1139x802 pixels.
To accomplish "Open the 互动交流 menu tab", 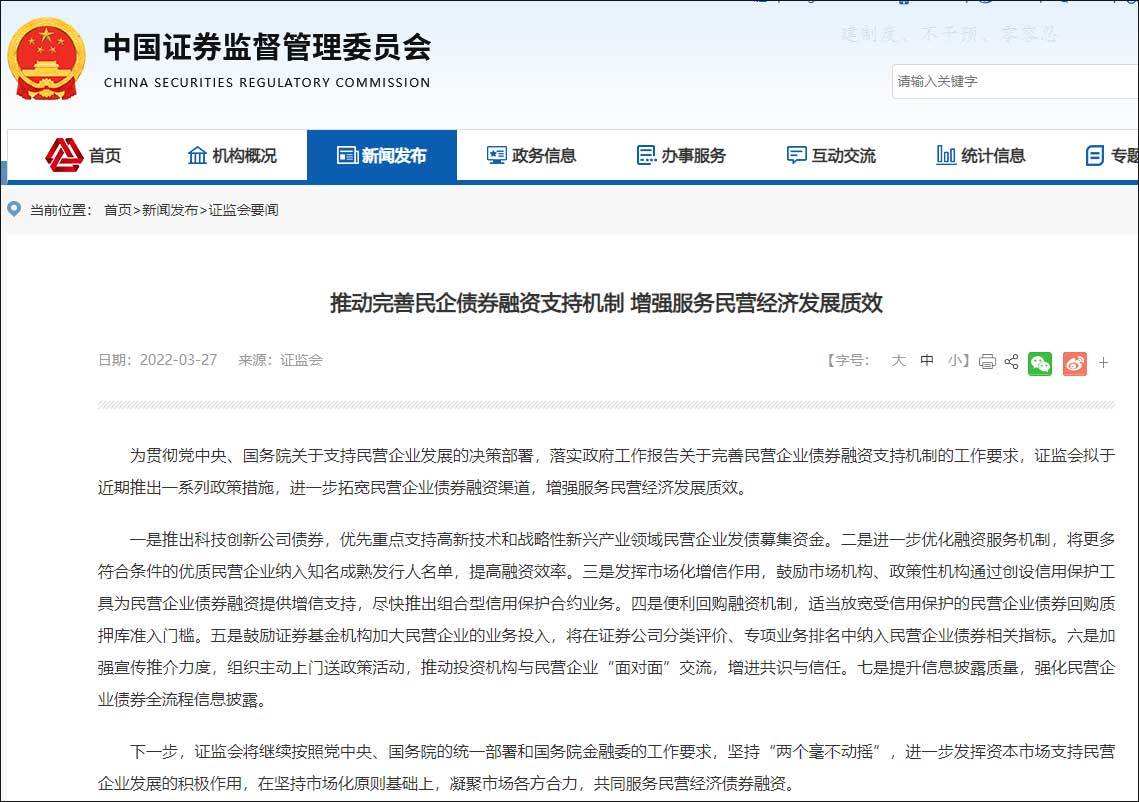I will tap(831, 155).
